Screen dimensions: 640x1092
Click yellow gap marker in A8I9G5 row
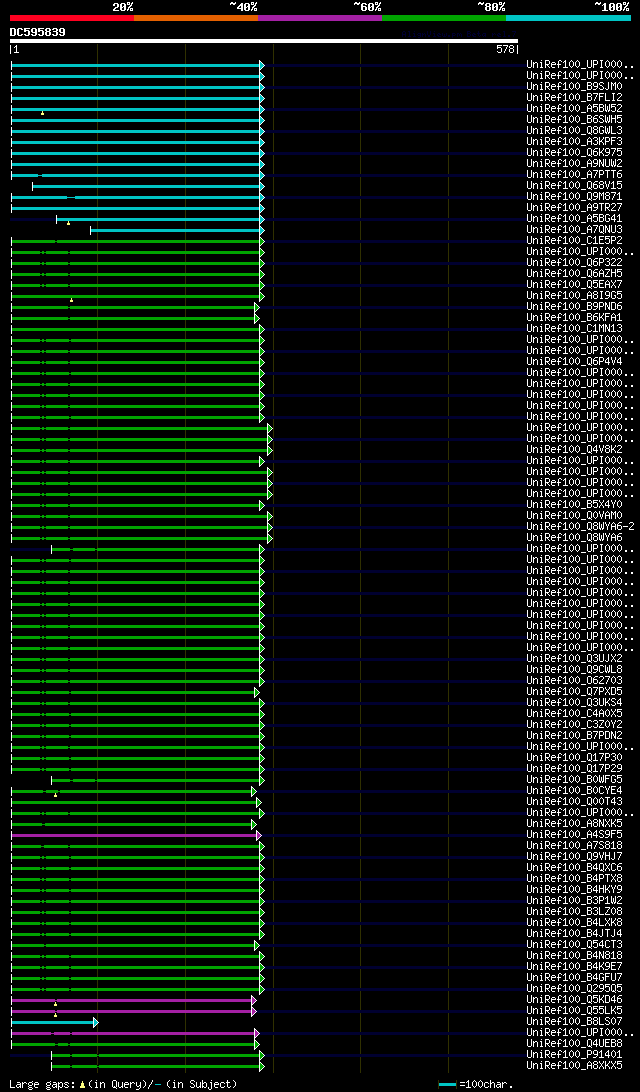[x=71, y=299]
